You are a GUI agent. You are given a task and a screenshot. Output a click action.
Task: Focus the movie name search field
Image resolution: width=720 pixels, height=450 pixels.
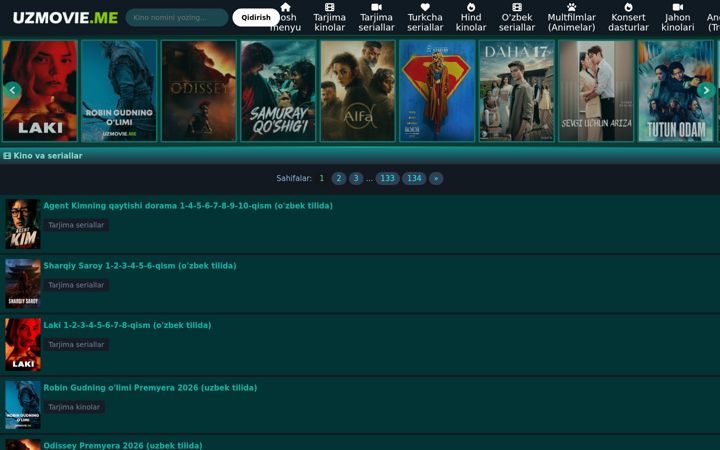tap(177, 17)
